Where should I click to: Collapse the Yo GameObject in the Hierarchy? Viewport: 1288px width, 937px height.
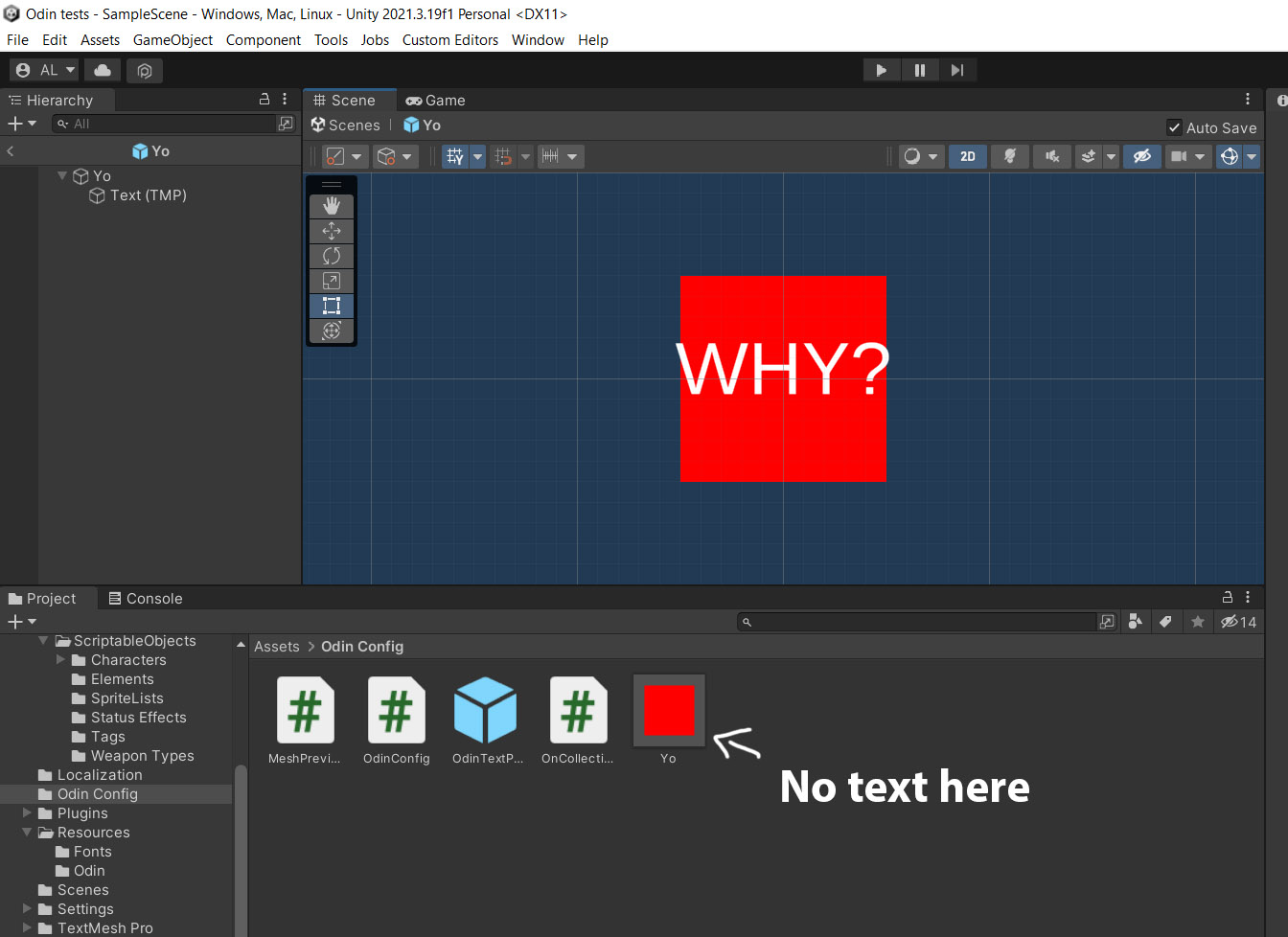coord(63,175)
